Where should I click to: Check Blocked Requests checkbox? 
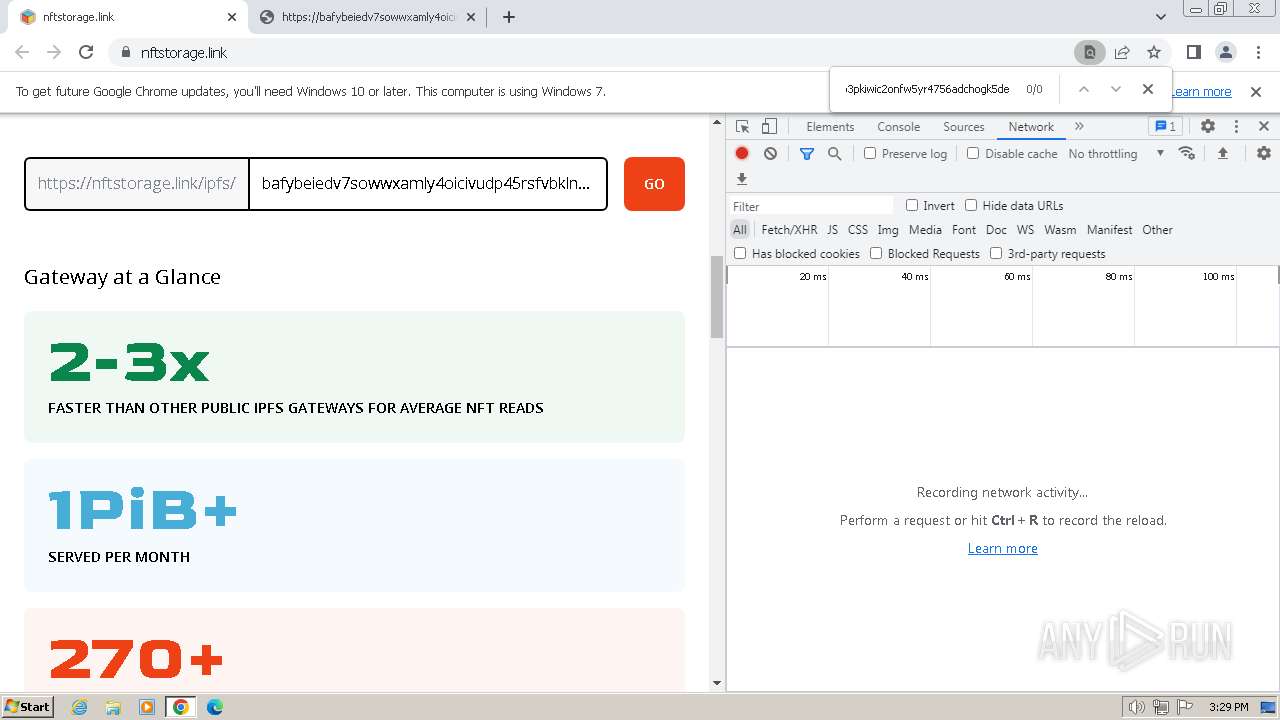coord(876,253)
